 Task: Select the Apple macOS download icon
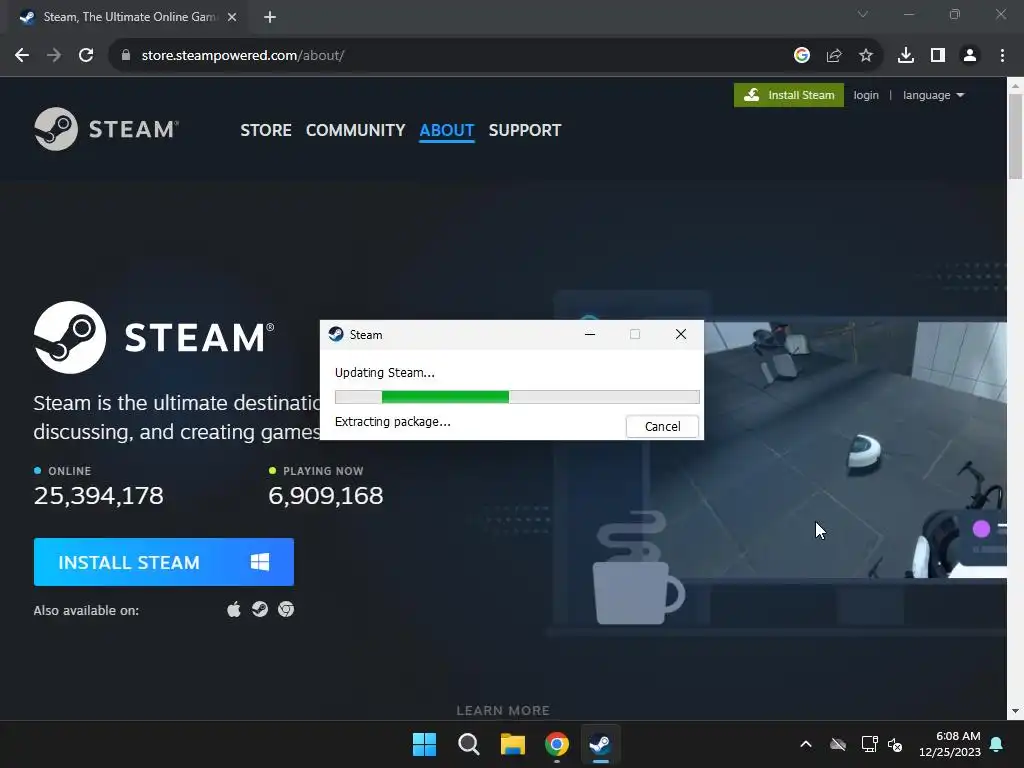click(x=234, y=610)
